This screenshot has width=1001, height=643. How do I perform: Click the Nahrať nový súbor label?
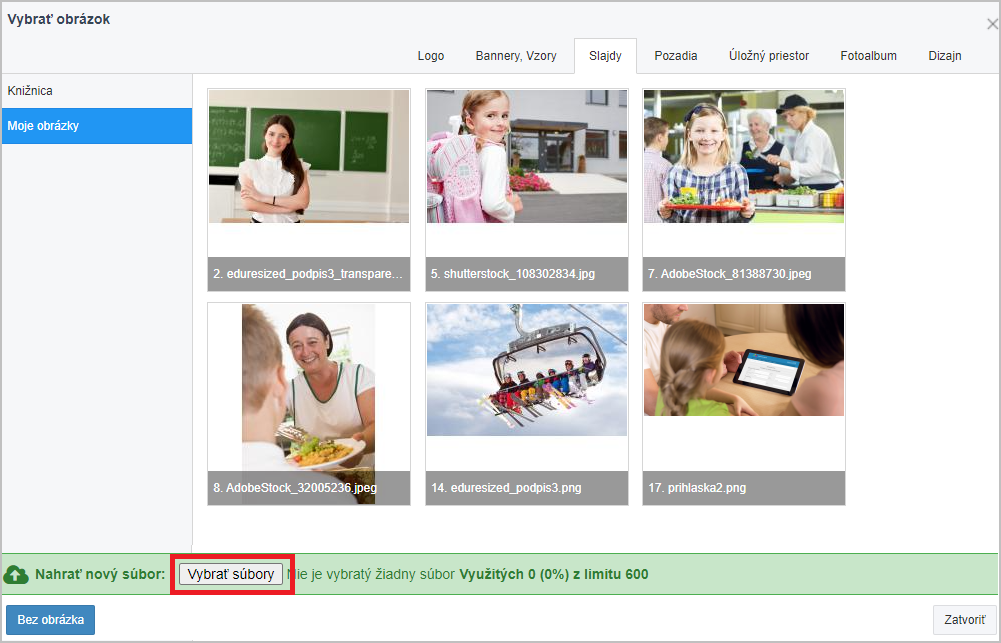(x=100, y=574)
